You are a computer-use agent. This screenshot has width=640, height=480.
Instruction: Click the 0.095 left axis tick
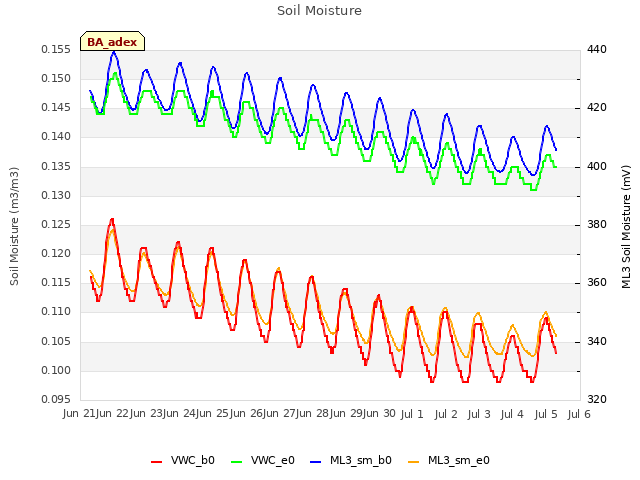click(x=56, y=399)
